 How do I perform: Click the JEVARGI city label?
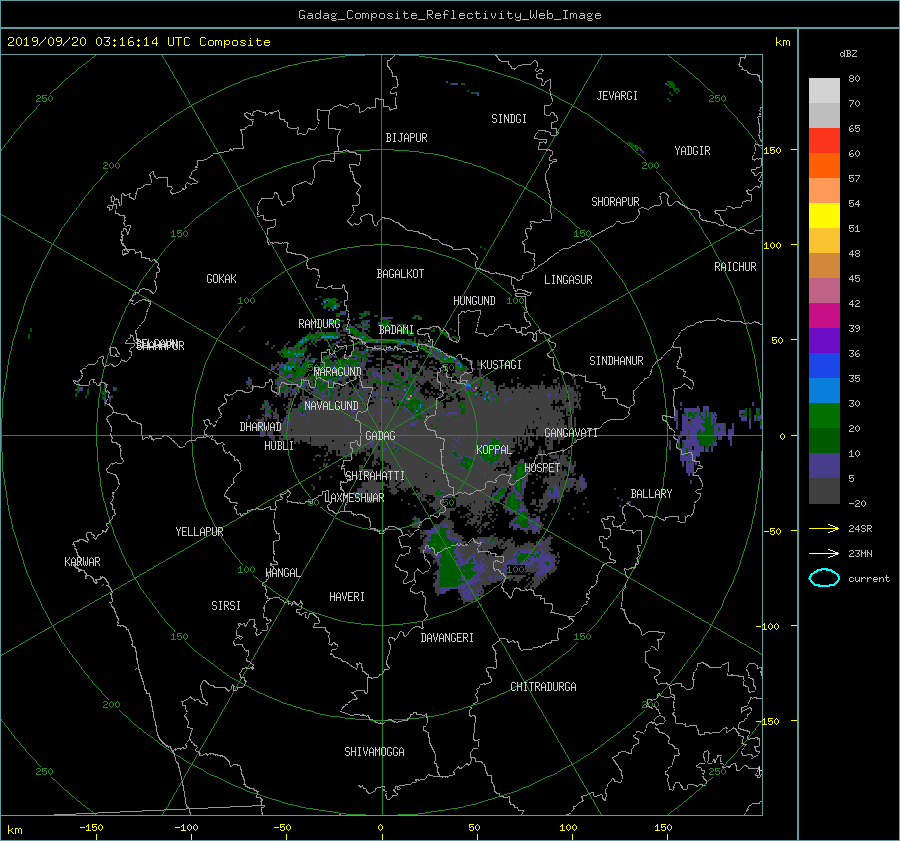617,96
